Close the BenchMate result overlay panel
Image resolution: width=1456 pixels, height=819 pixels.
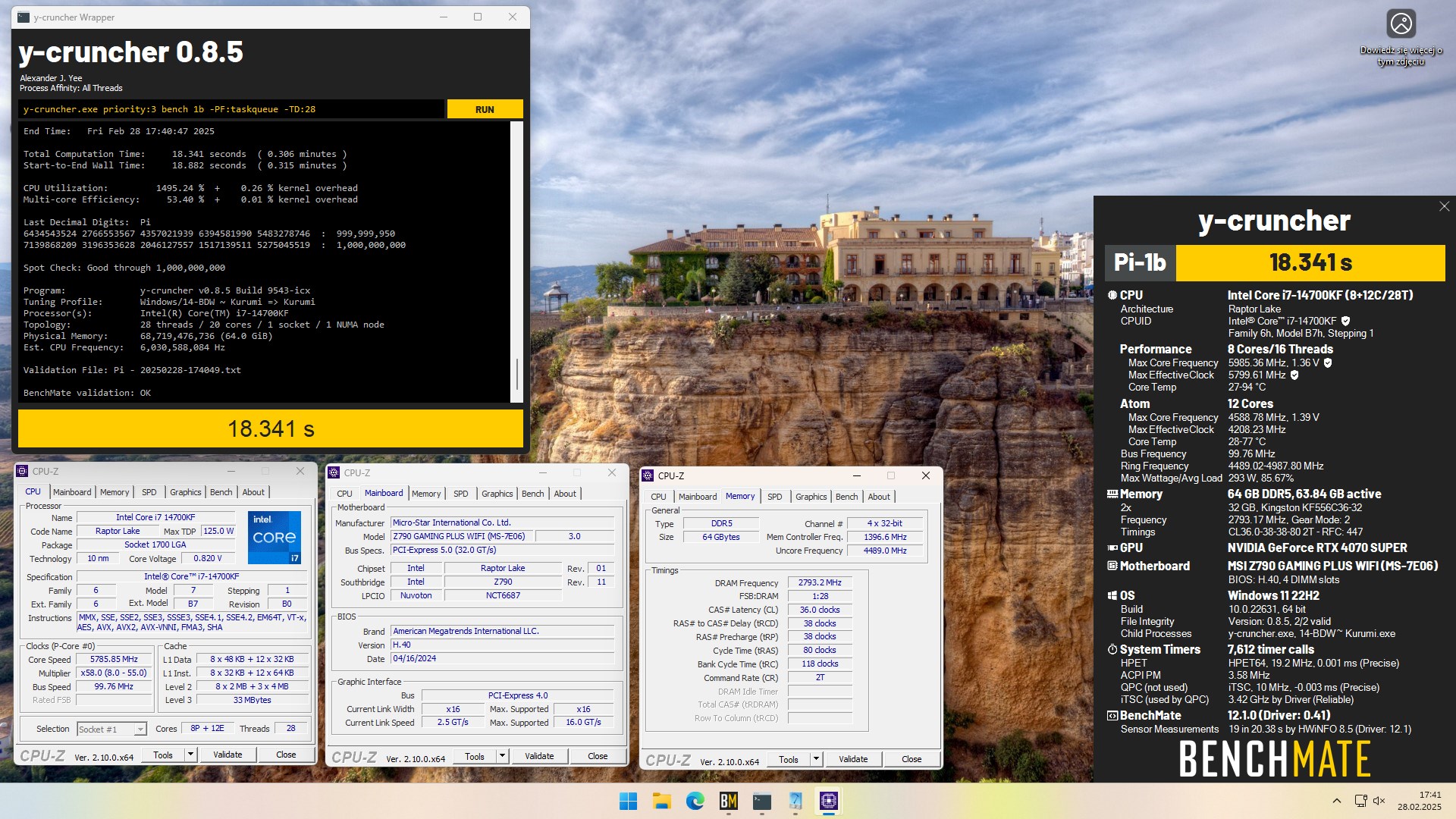(1444, 206)
